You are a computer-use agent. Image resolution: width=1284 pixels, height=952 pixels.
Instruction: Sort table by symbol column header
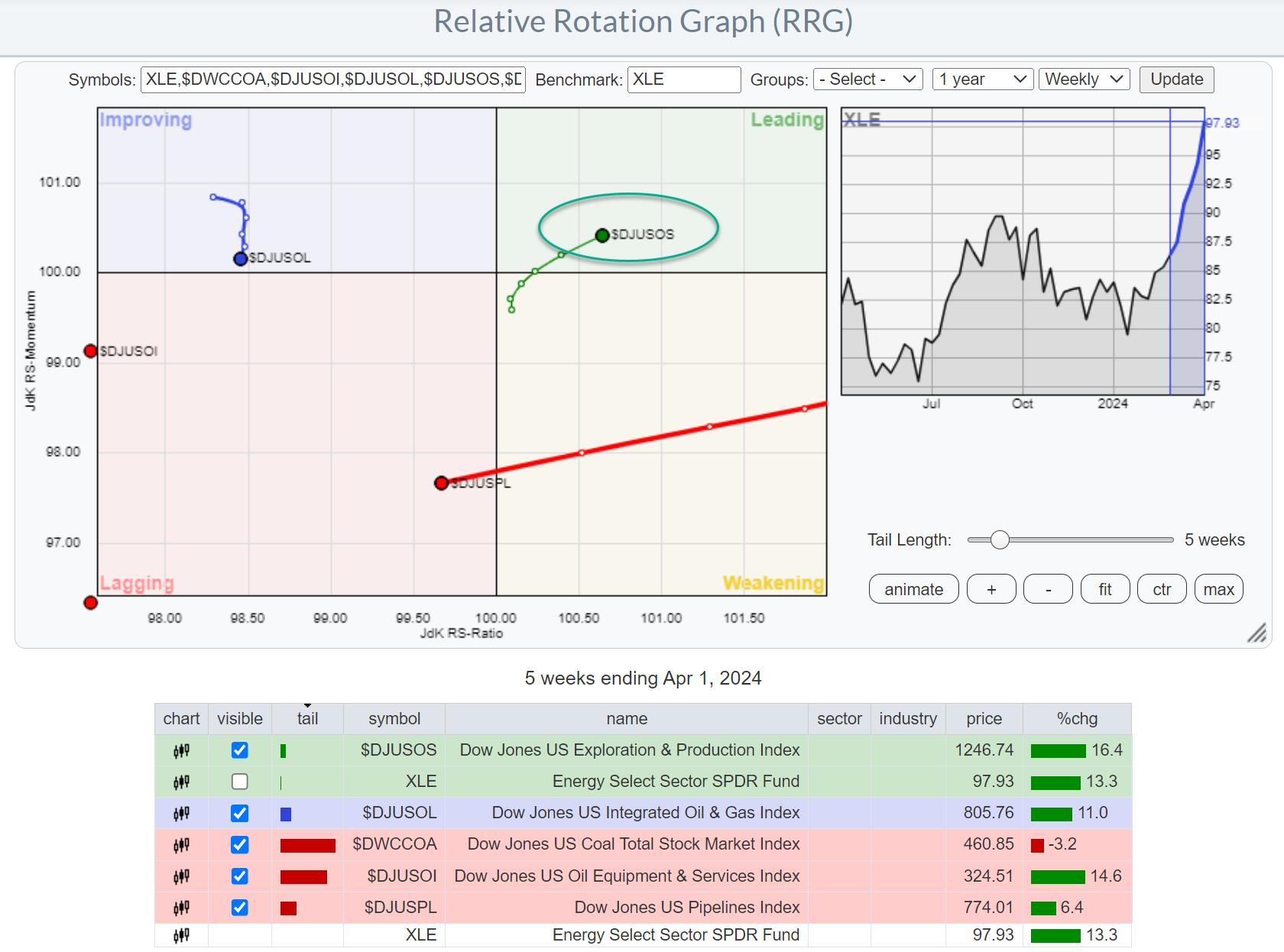(394, 719)
